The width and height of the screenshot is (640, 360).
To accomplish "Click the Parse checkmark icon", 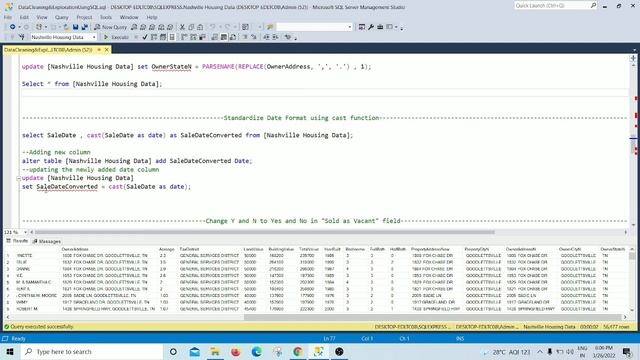I will point(145,37).
